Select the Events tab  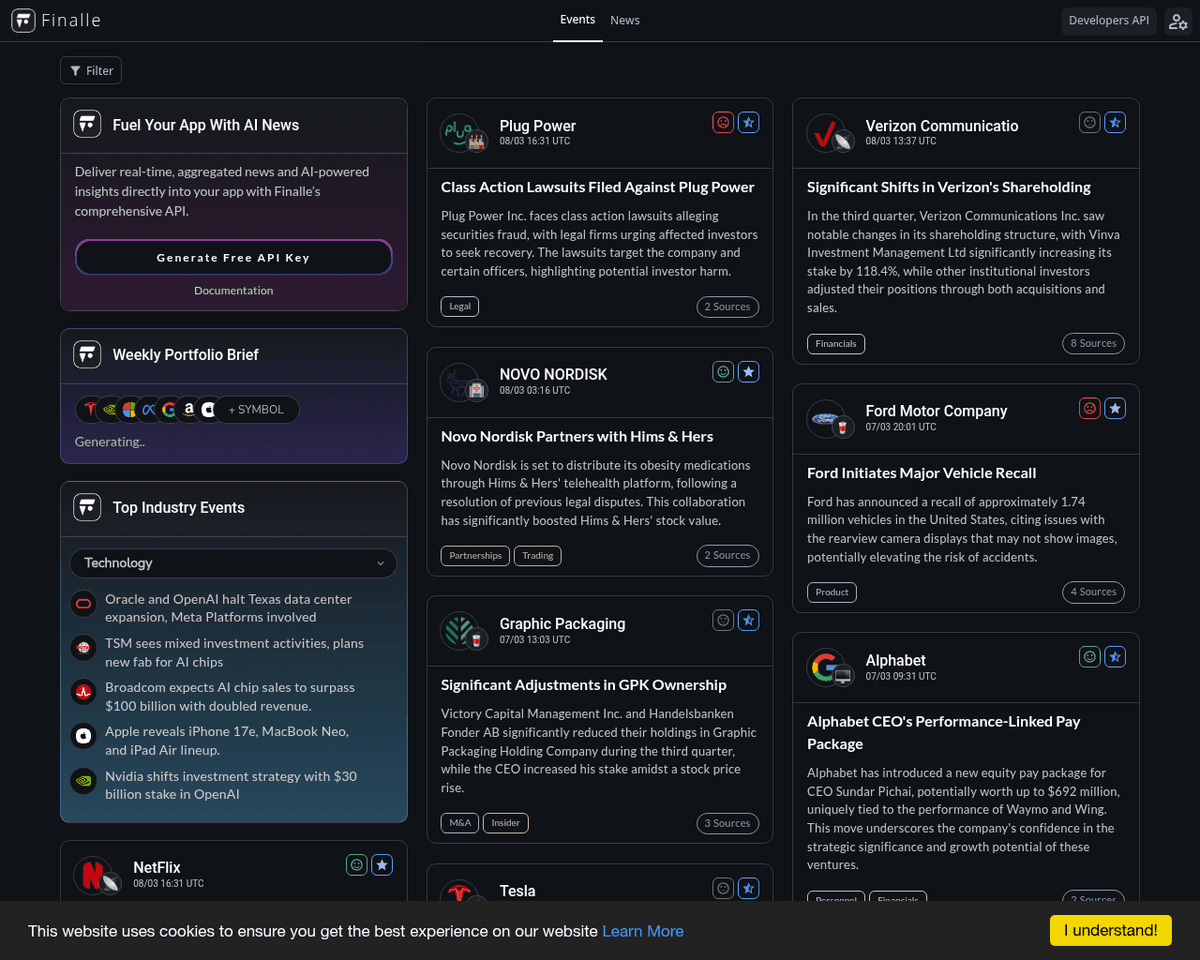[x=577, y=20]
